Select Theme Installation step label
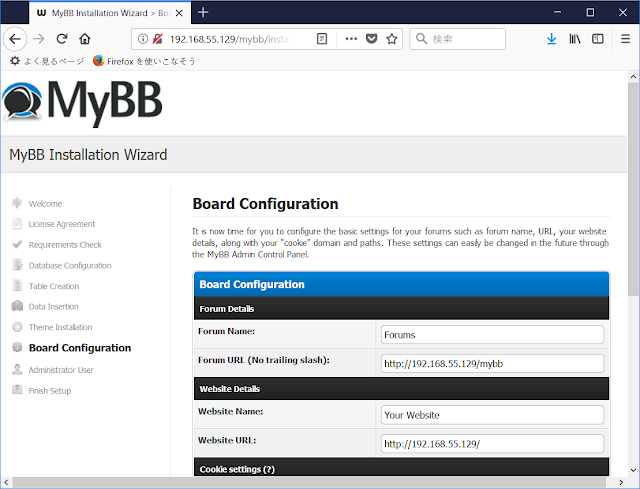 tap(60, 327)
